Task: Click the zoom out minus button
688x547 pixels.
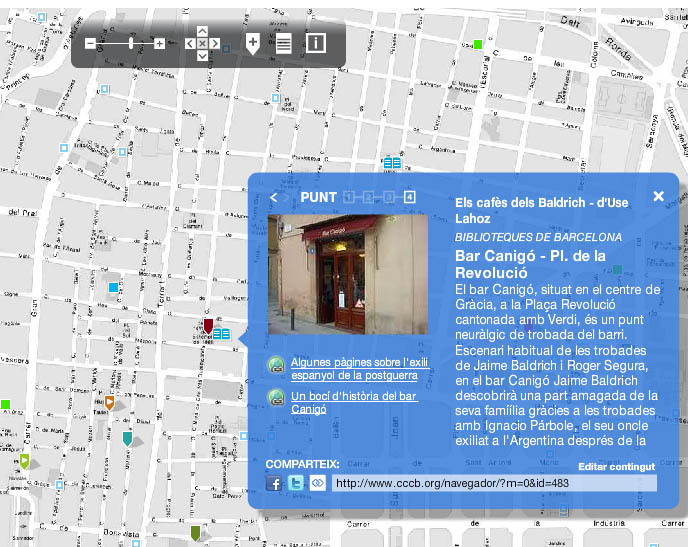Action: (90, 43)
